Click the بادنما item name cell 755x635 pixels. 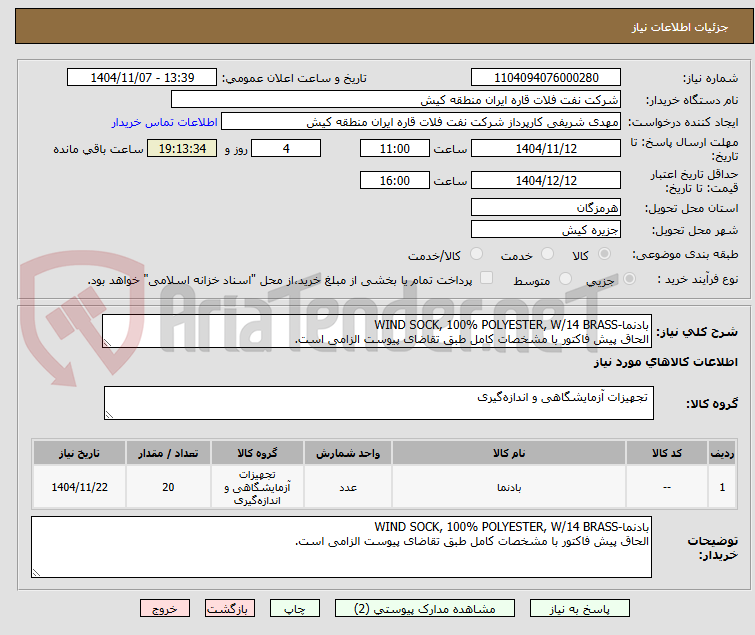tap(509, 487)
